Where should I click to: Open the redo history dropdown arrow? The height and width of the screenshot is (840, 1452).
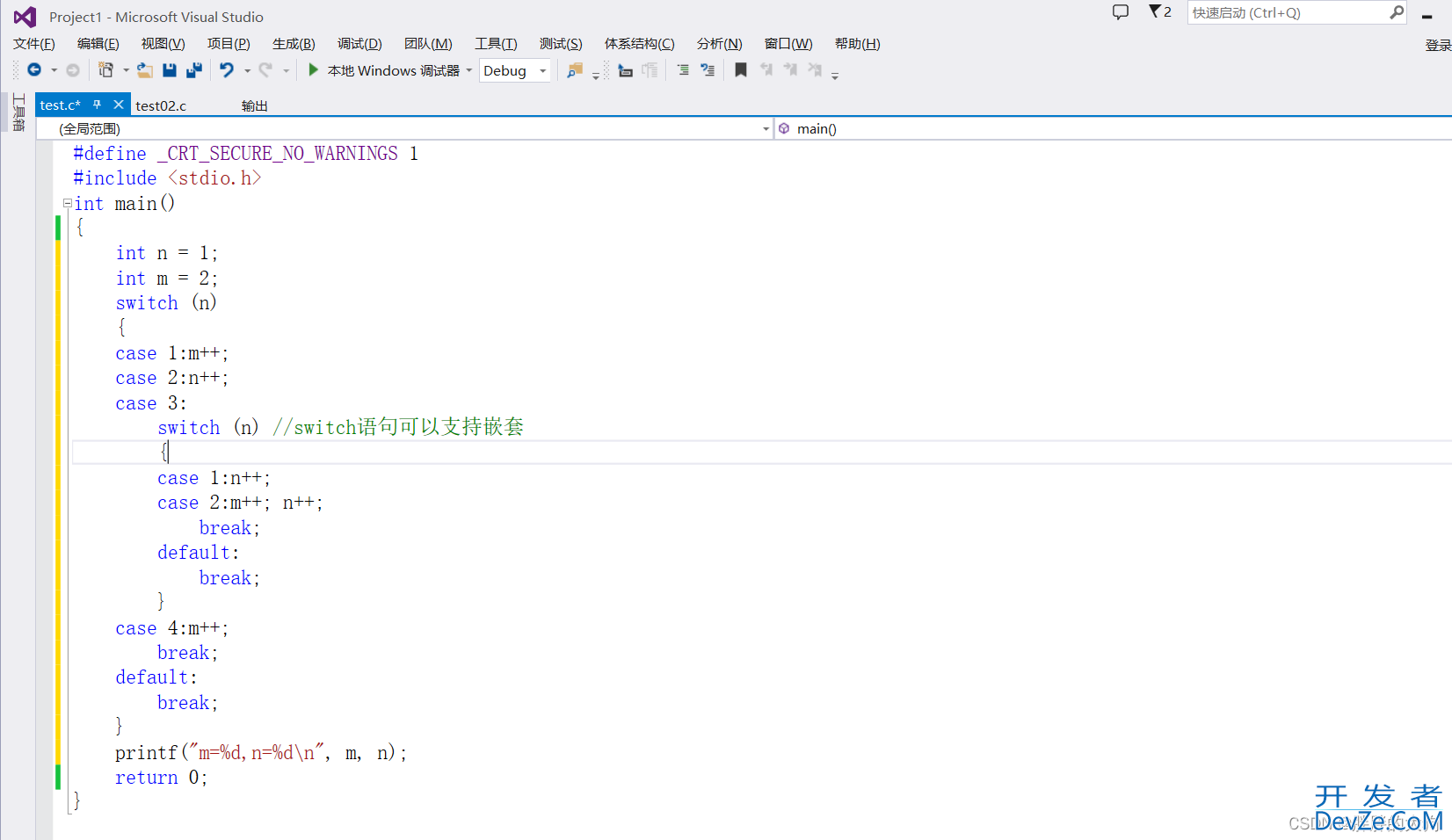point(286,70)
